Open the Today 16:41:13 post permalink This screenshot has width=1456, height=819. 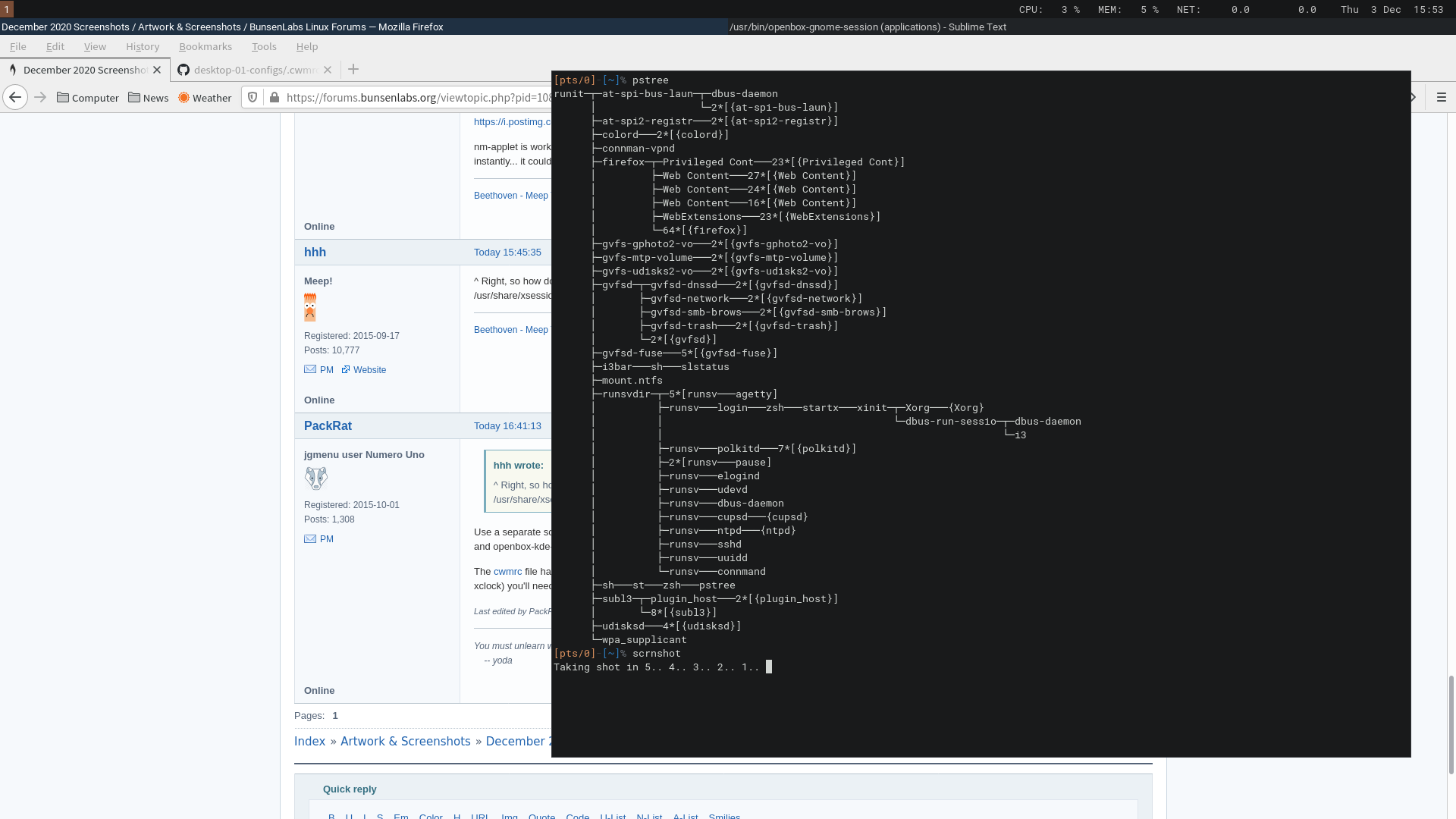[x=507, y=426]
